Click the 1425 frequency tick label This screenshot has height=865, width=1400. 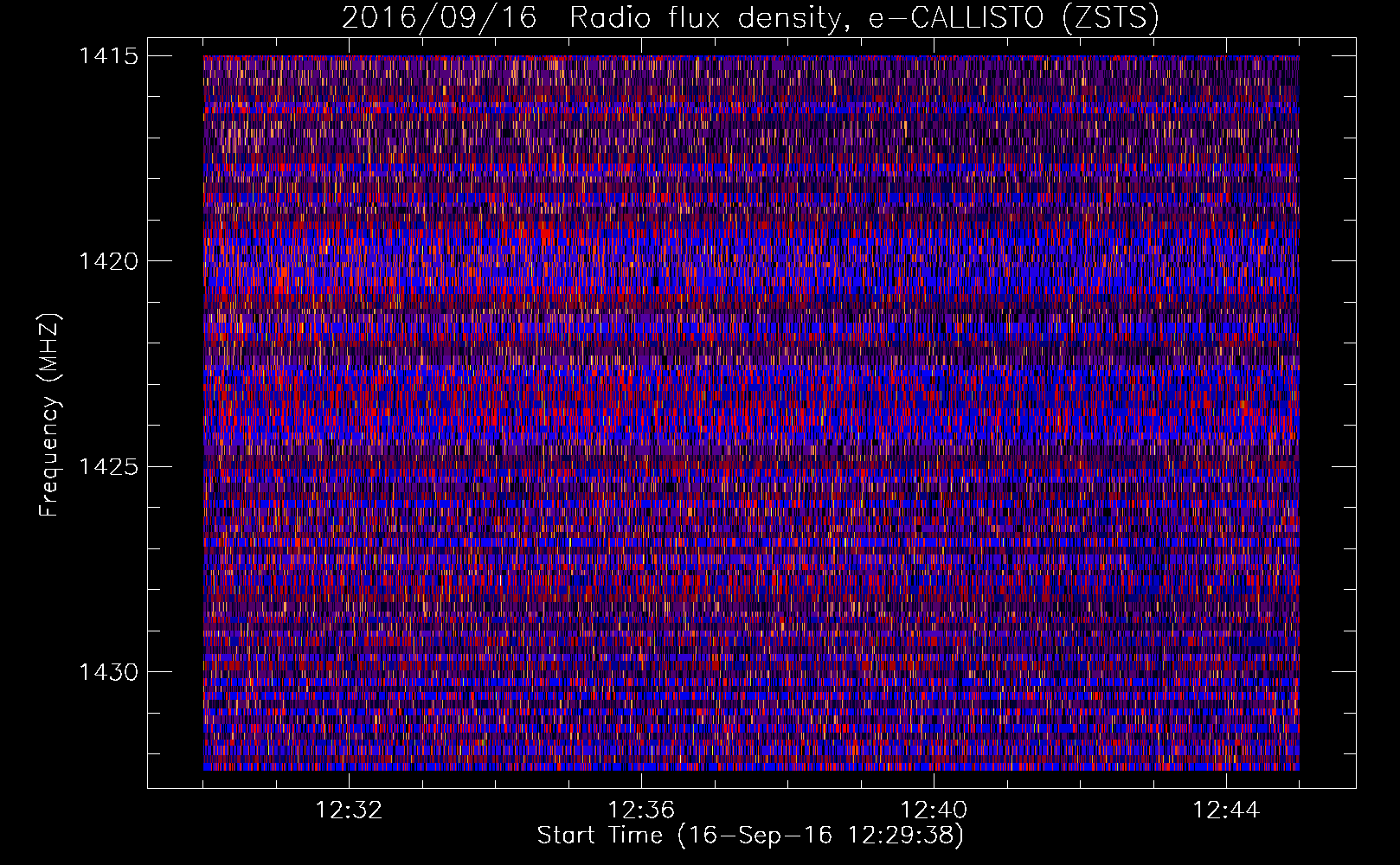tap(108, 467)
